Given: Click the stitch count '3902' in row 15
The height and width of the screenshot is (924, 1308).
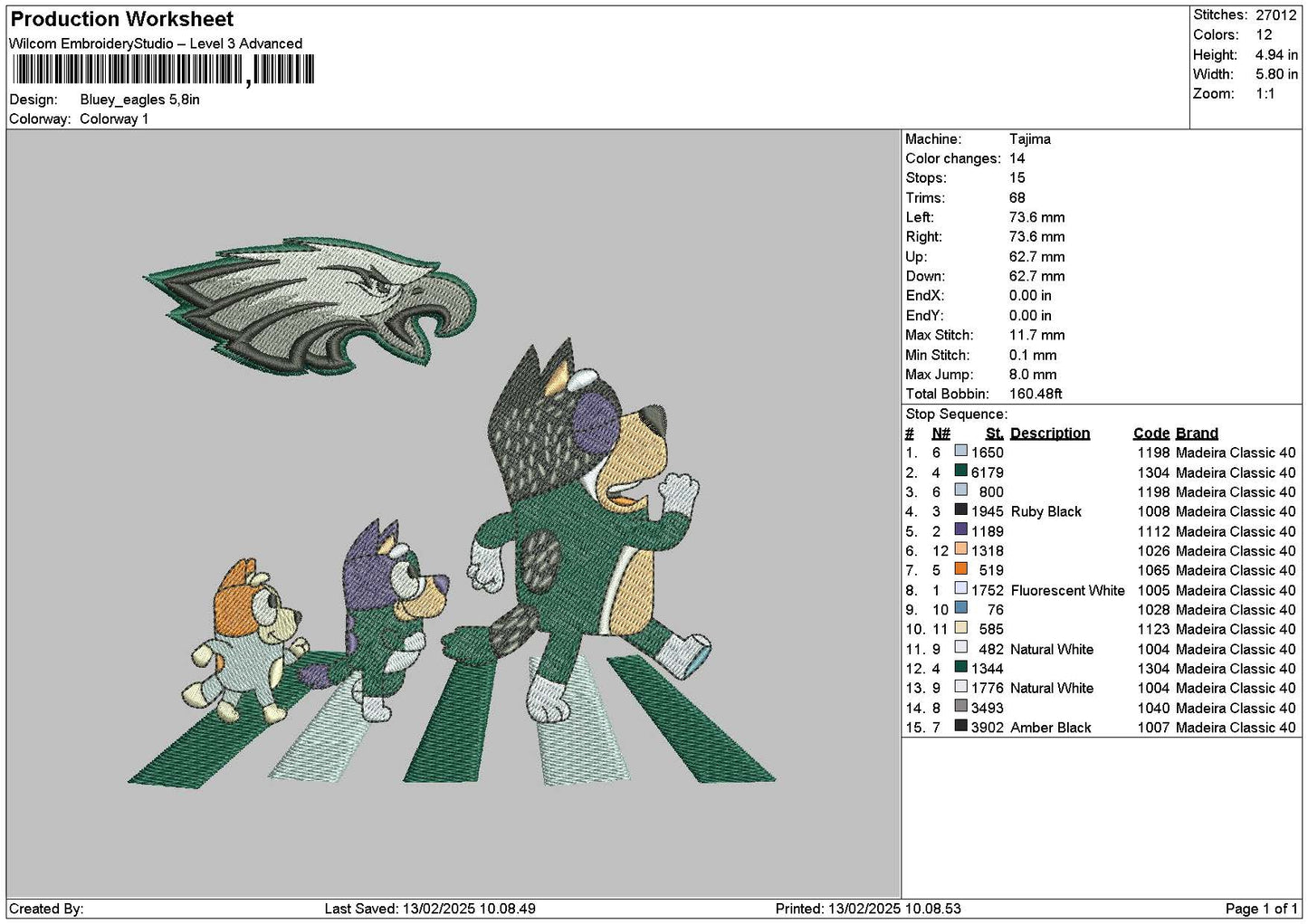Looking at the screenshot, I should pos(988,728).
